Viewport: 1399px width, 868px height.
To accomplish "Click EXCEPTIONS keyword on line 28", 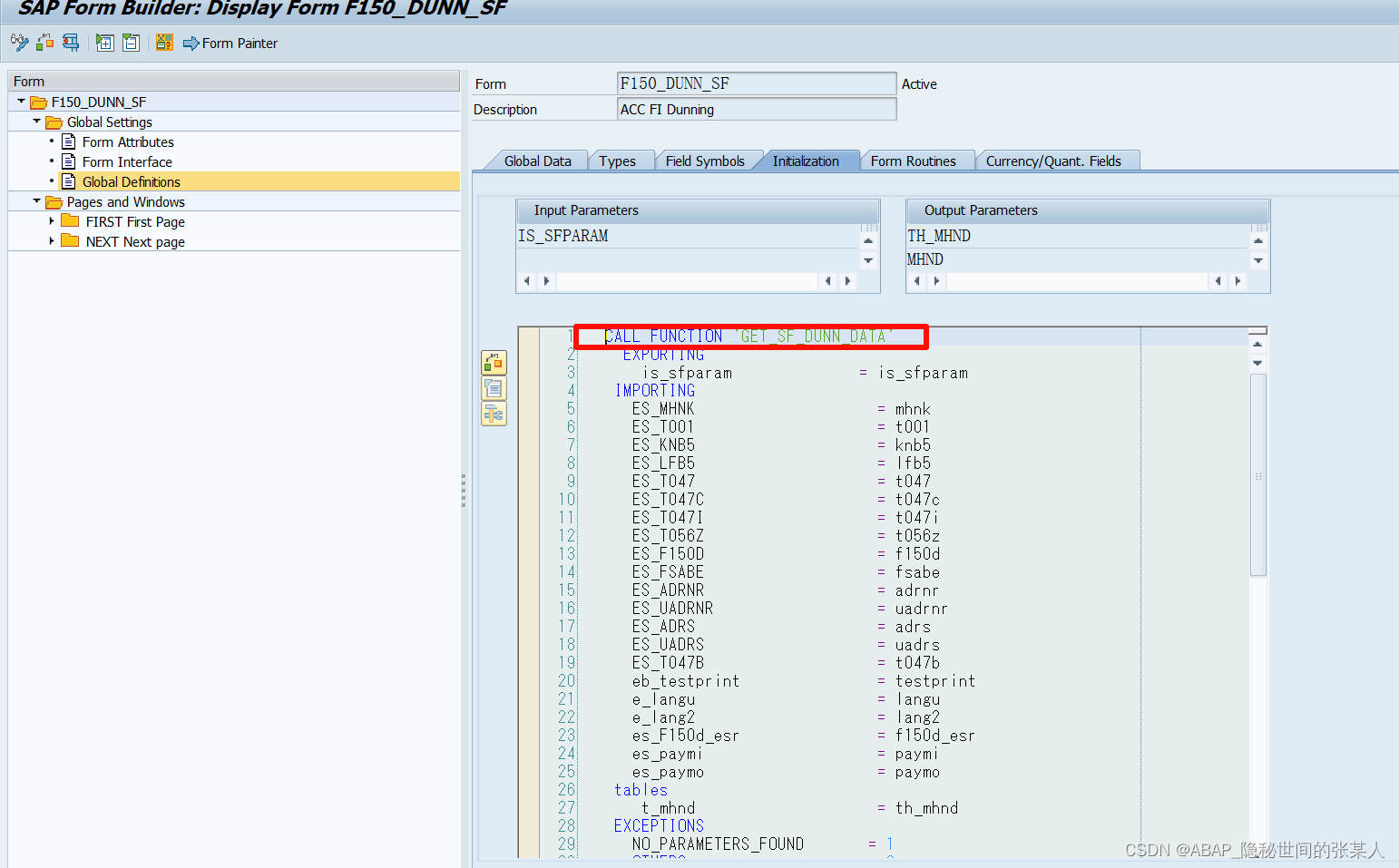I will (659, 826).
